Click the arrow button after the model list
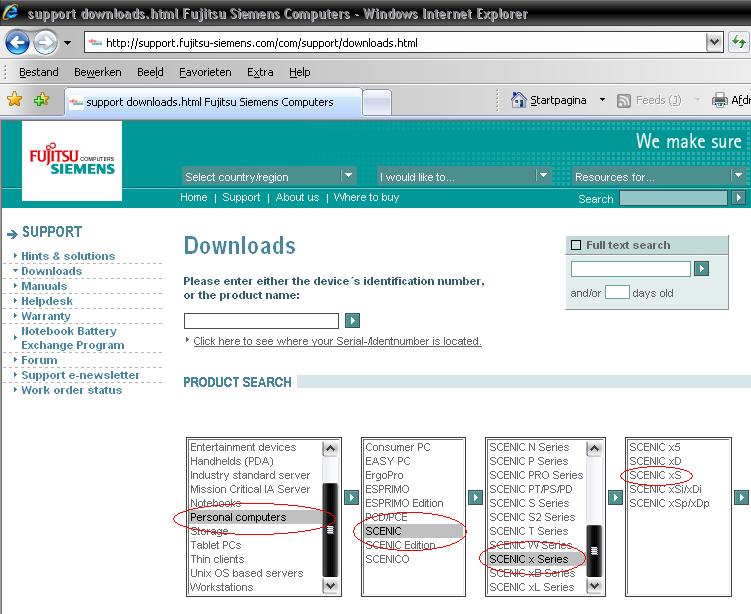 pyautogui.click(x=741, y=498)
